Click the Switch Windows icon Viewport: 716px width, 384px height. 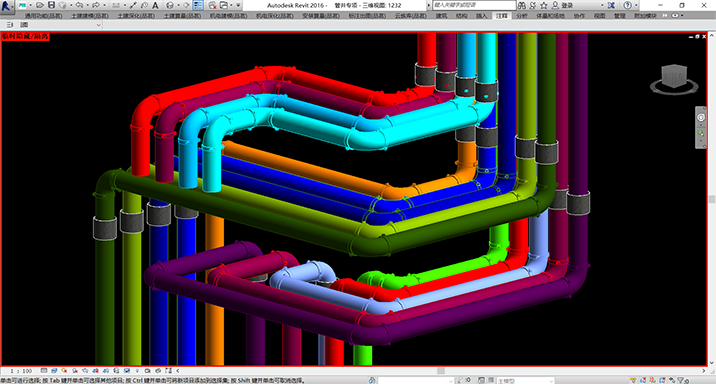[x=224, y=5]
